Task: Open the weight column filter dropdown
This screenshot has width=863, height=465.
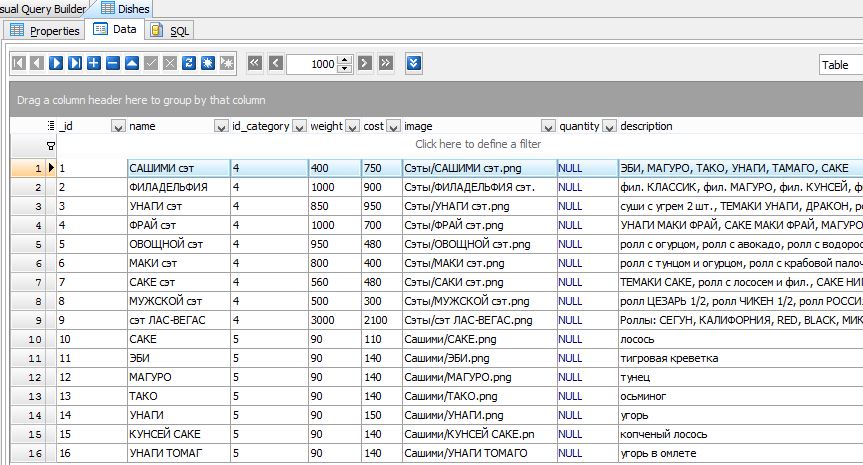Action: click(353, 127)
